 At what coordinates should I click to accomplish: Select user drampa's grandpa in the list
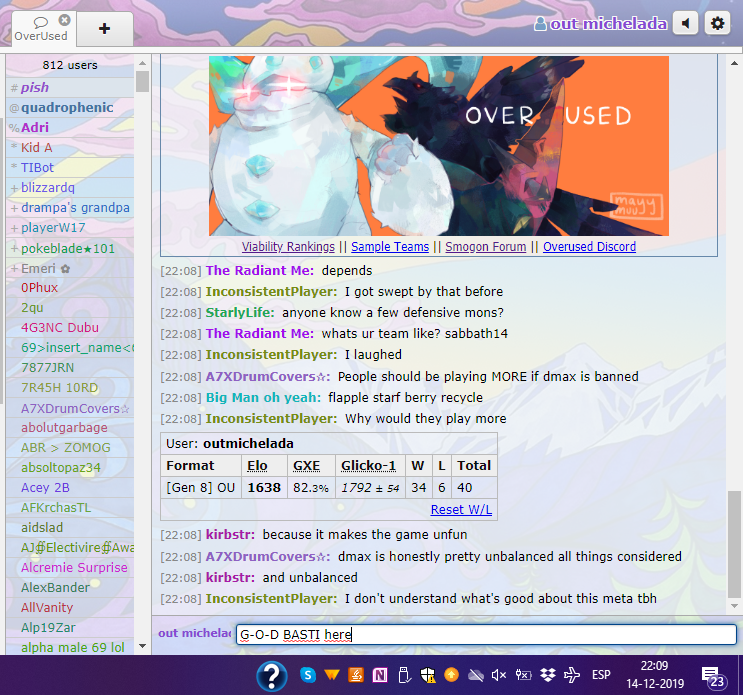coord(70,208)
